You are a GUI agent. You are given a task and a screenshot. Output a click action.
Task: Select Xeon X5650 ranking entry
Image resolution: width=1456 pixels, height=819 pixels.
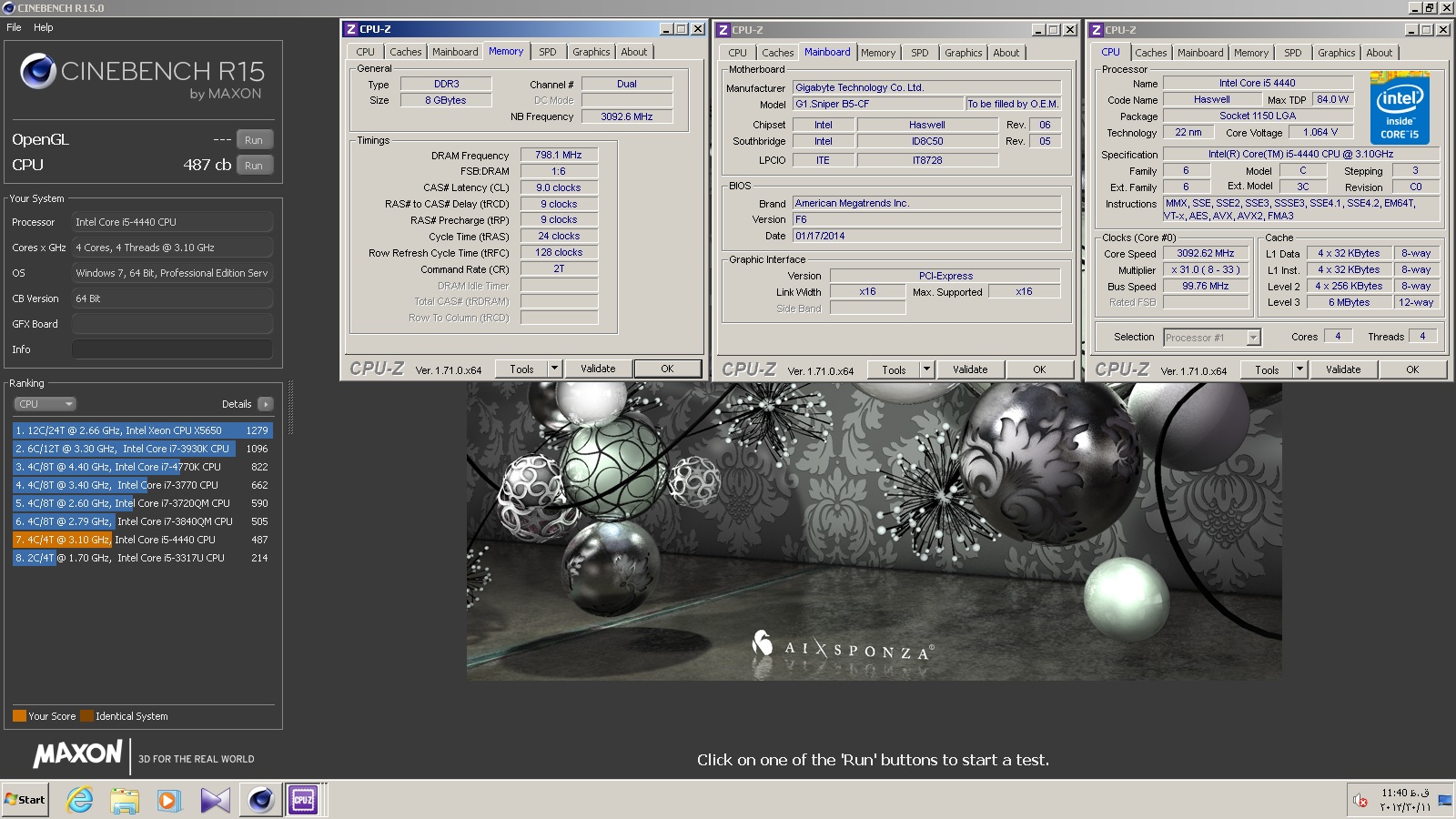142,430
